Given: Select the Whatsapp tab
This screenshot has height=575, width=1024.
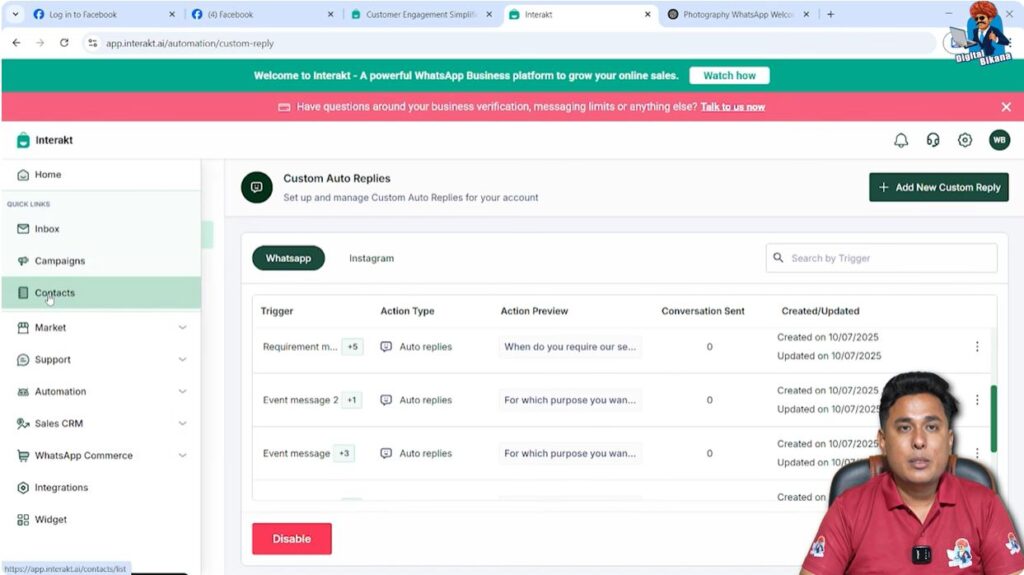Looking at the screenshot, I should click(288, 258).
